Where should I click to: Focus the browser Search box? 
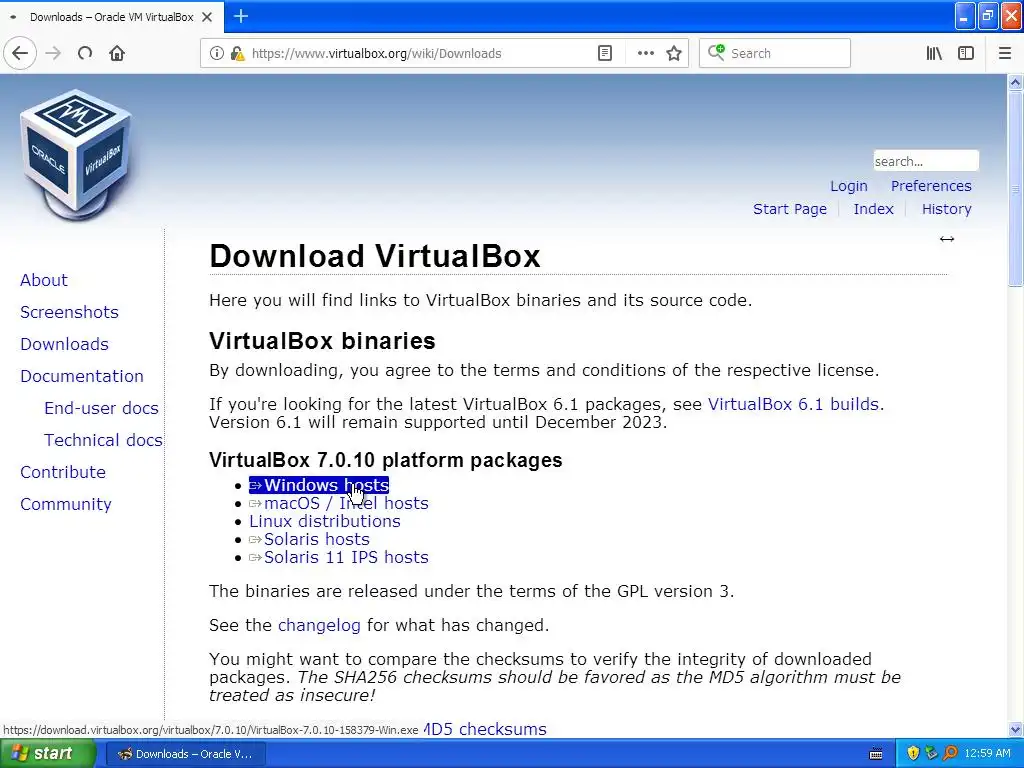pyautogui.click(x=775, y=54)
